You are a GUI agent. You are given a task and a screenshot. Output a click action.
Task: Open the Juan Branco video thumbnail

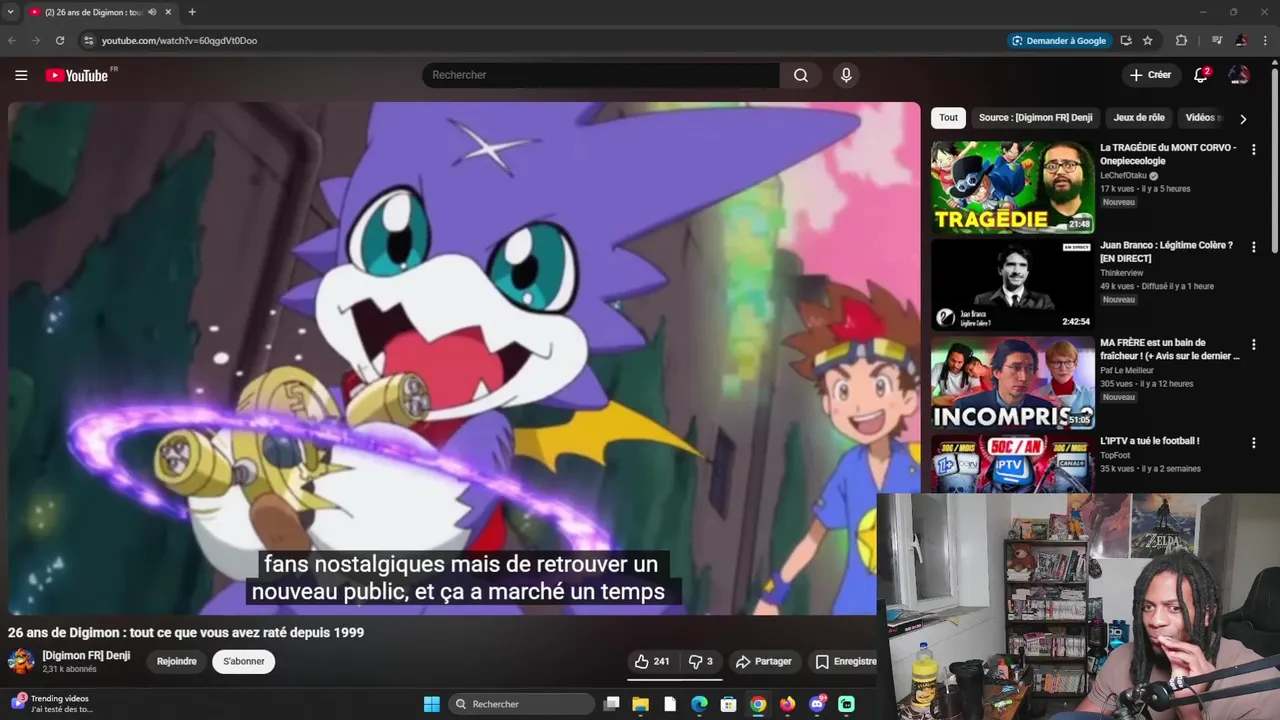(1012, 285)
